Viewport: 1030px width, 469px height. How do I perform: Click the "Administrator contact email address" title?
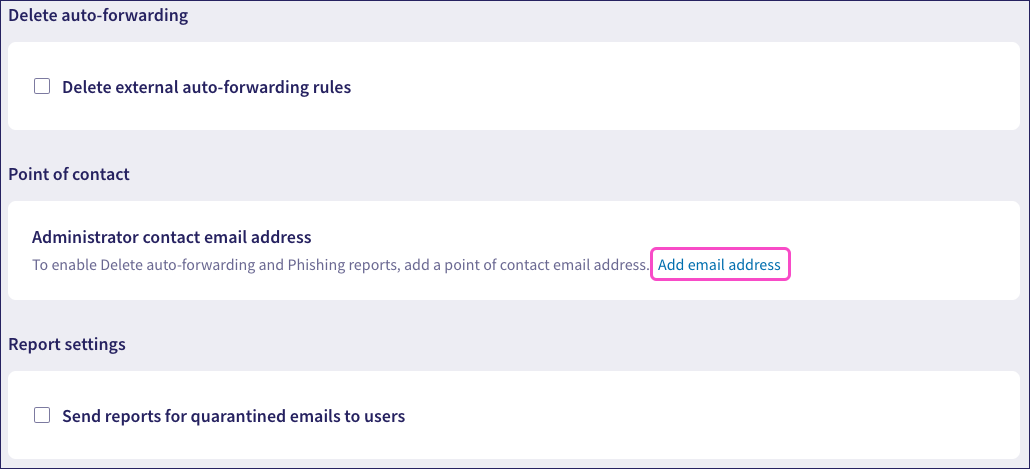(172, 237)
